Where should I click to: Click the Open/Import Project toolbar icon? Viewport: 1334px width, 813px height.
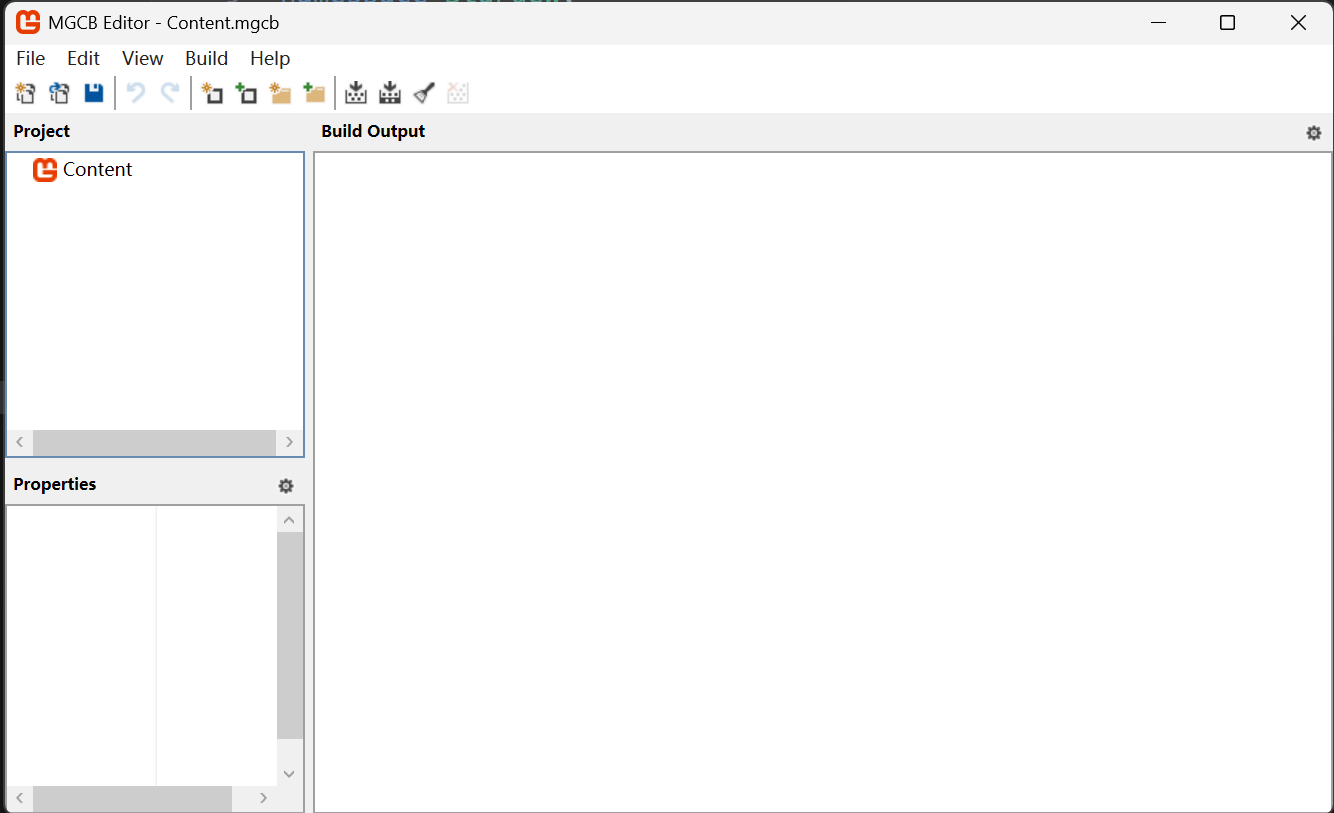(x=60, y=93)
